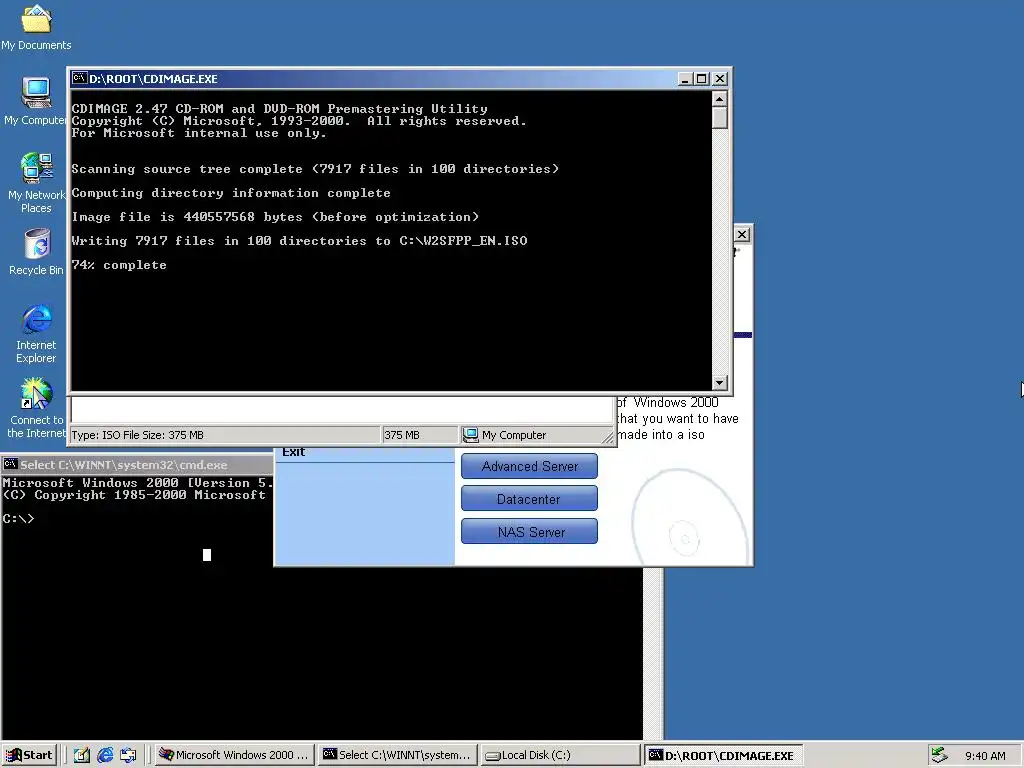This screenshot has height=768, width=1024.
Task: Click the My Computer status bar zone icon
Action: [470, 434]
